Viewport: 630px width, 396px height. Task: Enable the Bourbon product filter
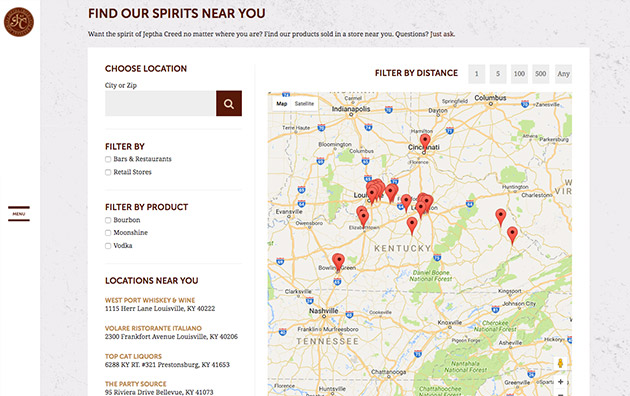click(108, 220)
